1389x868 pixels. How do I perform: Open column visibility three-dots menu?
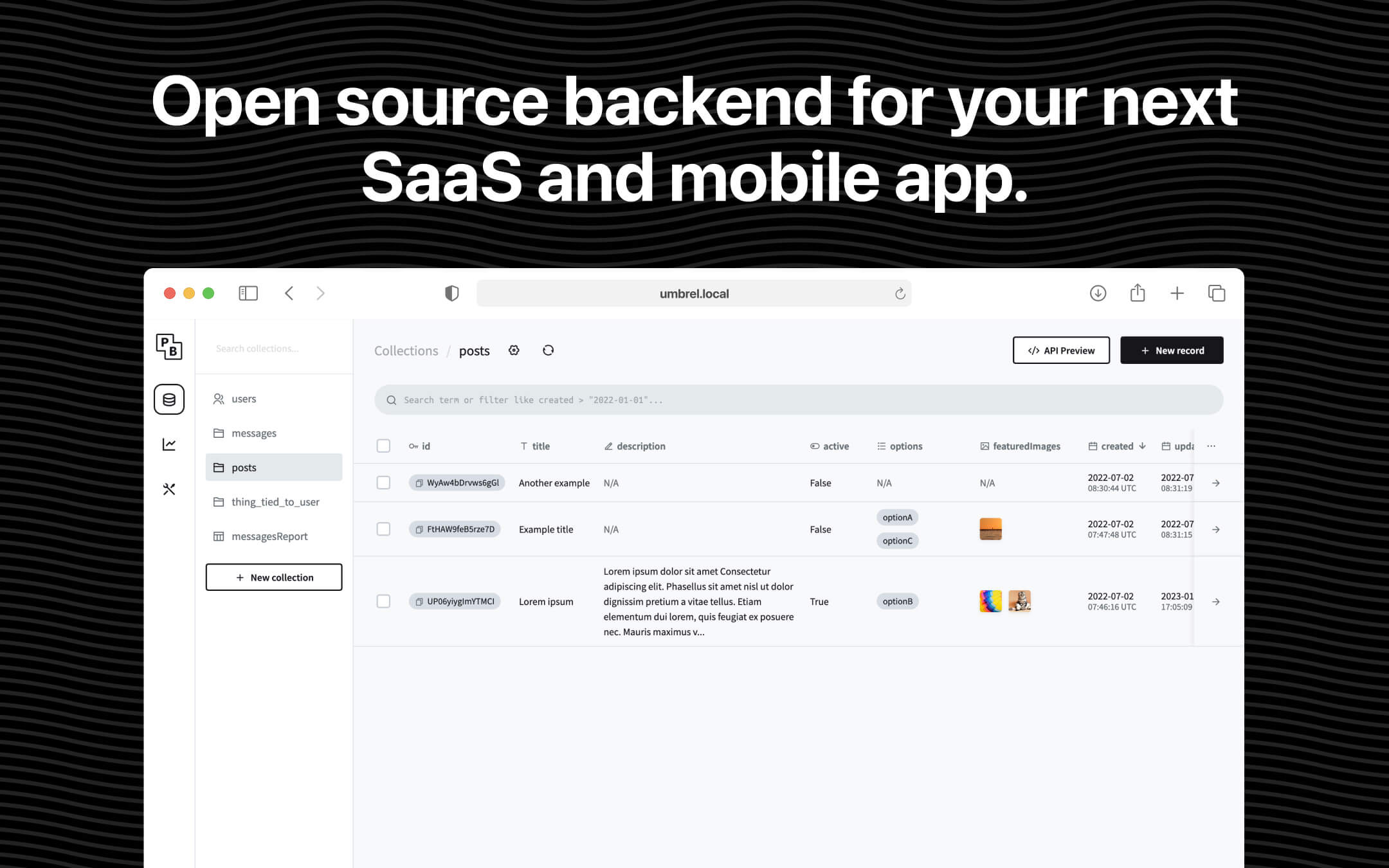point(1211,446)
